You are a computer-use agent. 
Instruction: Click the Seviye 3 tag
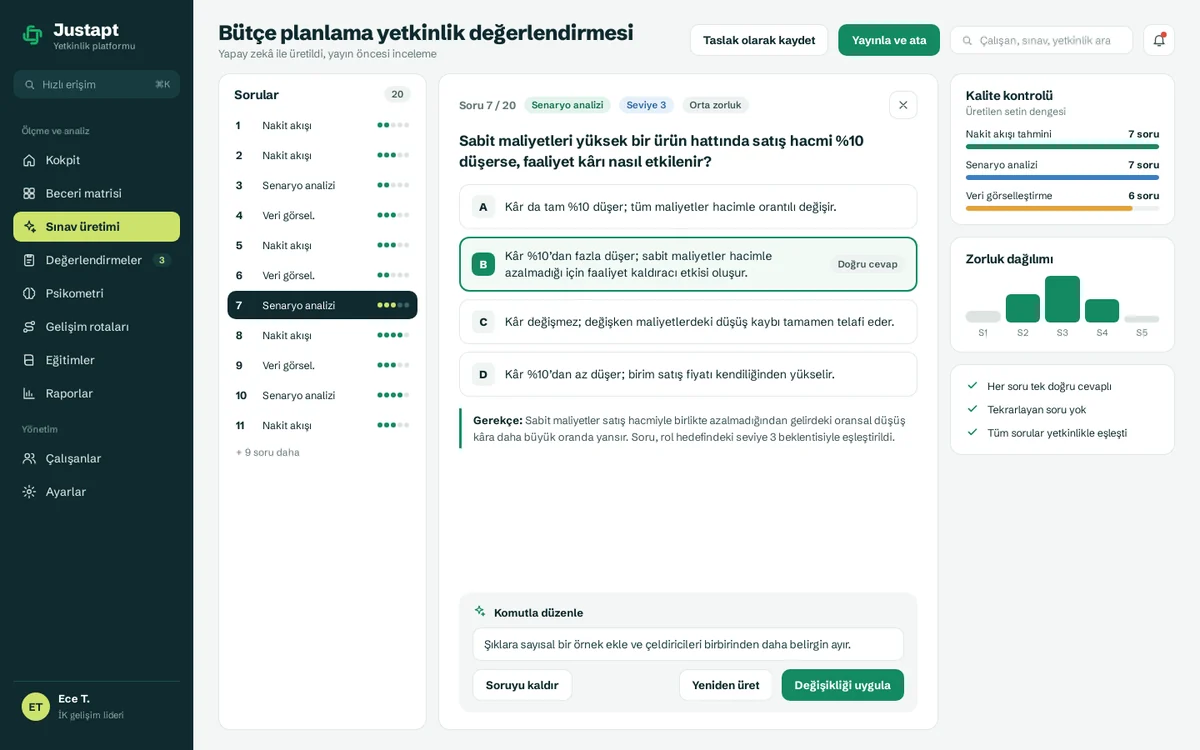point(646,105)
